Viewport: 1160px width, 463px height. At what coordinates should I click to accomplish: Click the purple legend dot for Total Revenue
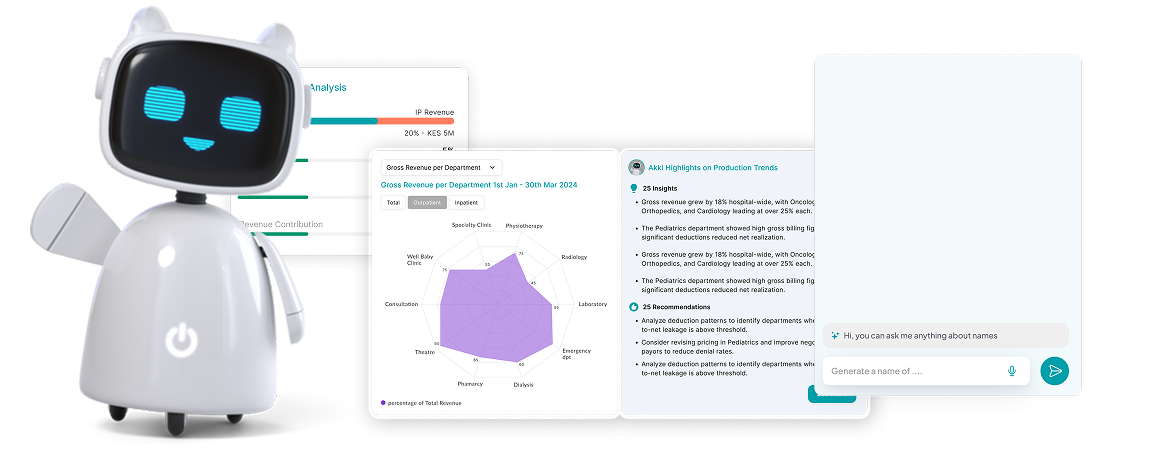[x=382, y=402]
